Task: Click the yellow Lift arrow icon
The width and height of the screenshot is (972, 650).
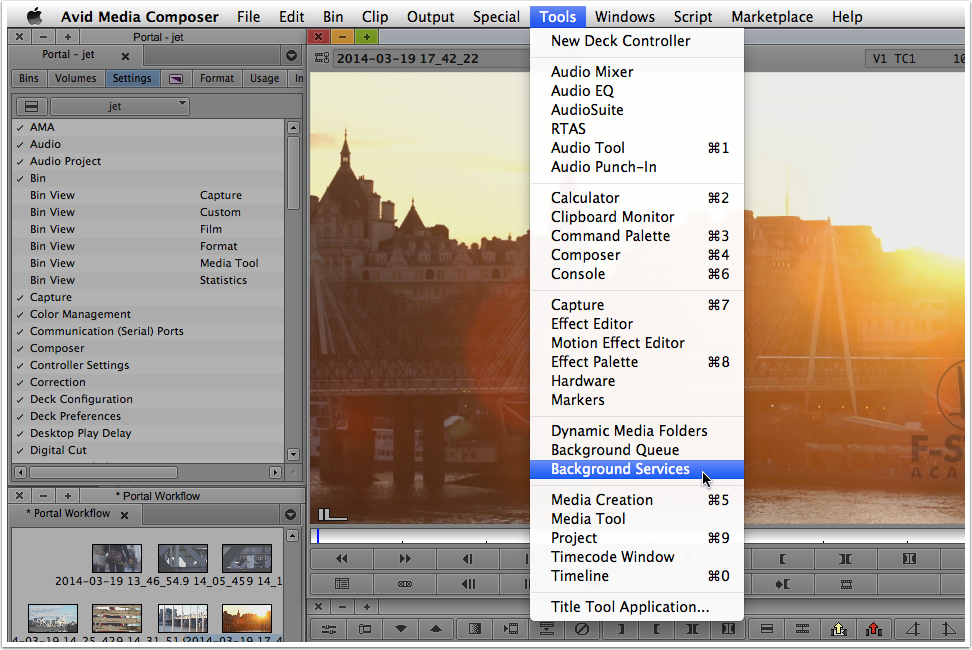Action: [839, 629]
